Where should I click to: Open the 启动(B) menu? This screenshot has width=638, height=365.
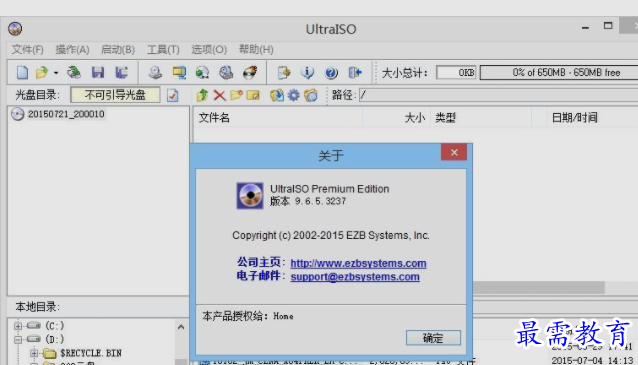pyautogui.click(x=118, y=50)
